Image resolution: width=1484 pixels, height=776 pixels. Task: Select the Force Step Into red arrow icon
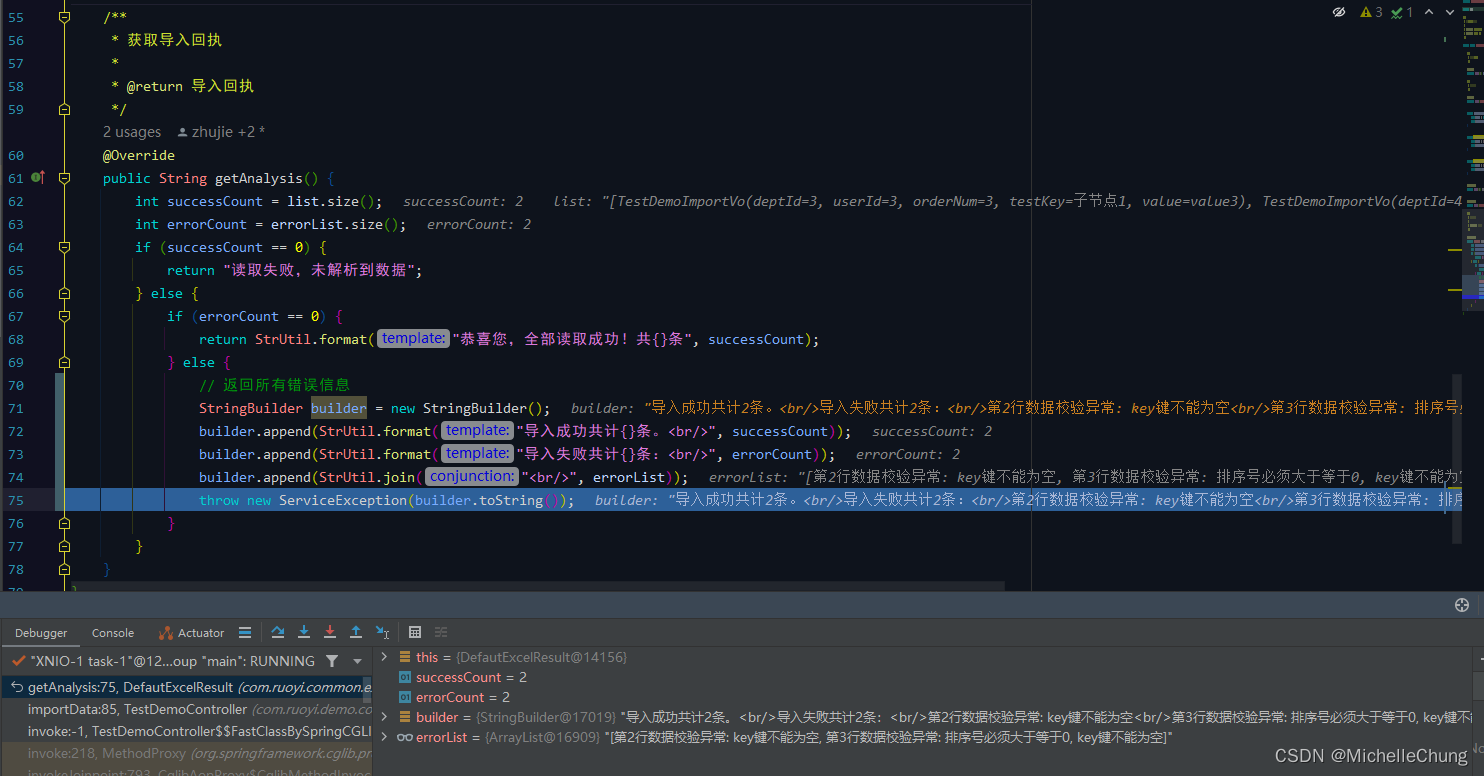[x=329, y=631]
